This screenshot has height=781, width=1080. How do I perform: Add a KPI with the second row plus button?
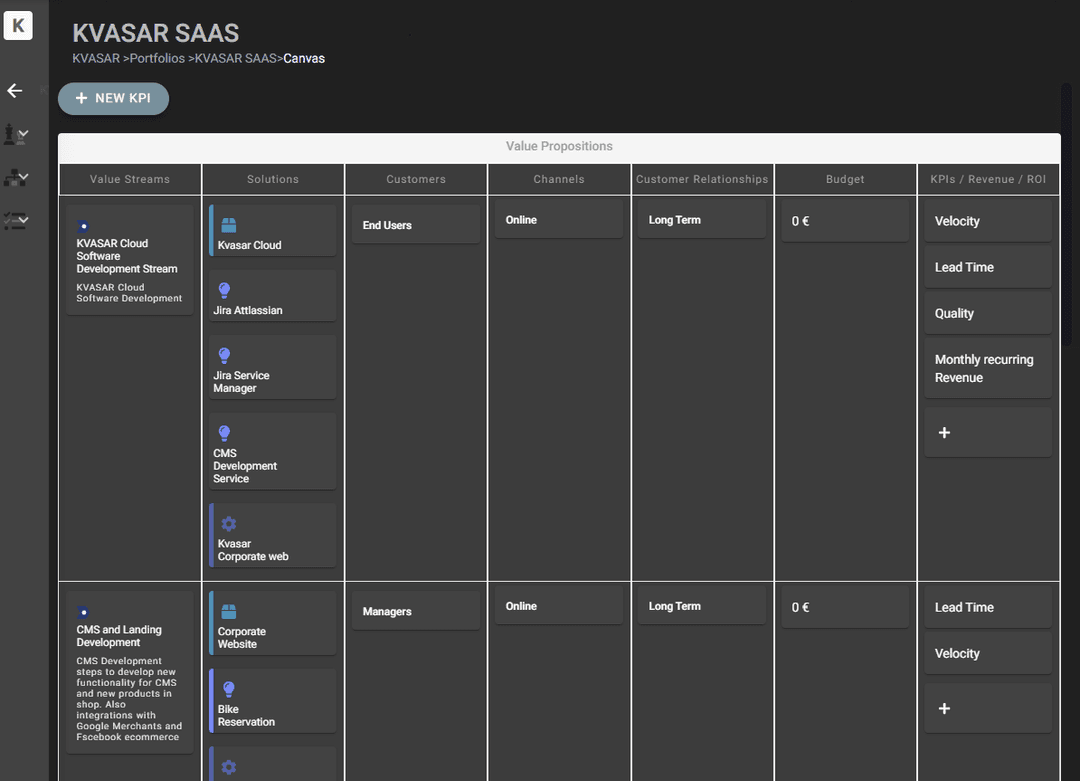tap(987, 709)
